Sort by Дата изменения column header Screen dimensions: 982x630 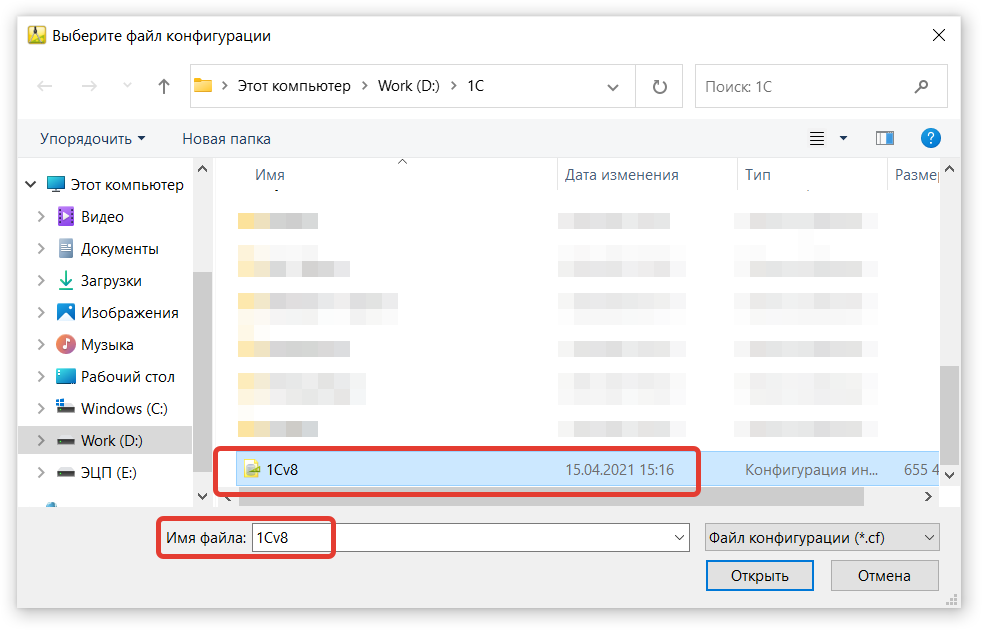[621, 175]
